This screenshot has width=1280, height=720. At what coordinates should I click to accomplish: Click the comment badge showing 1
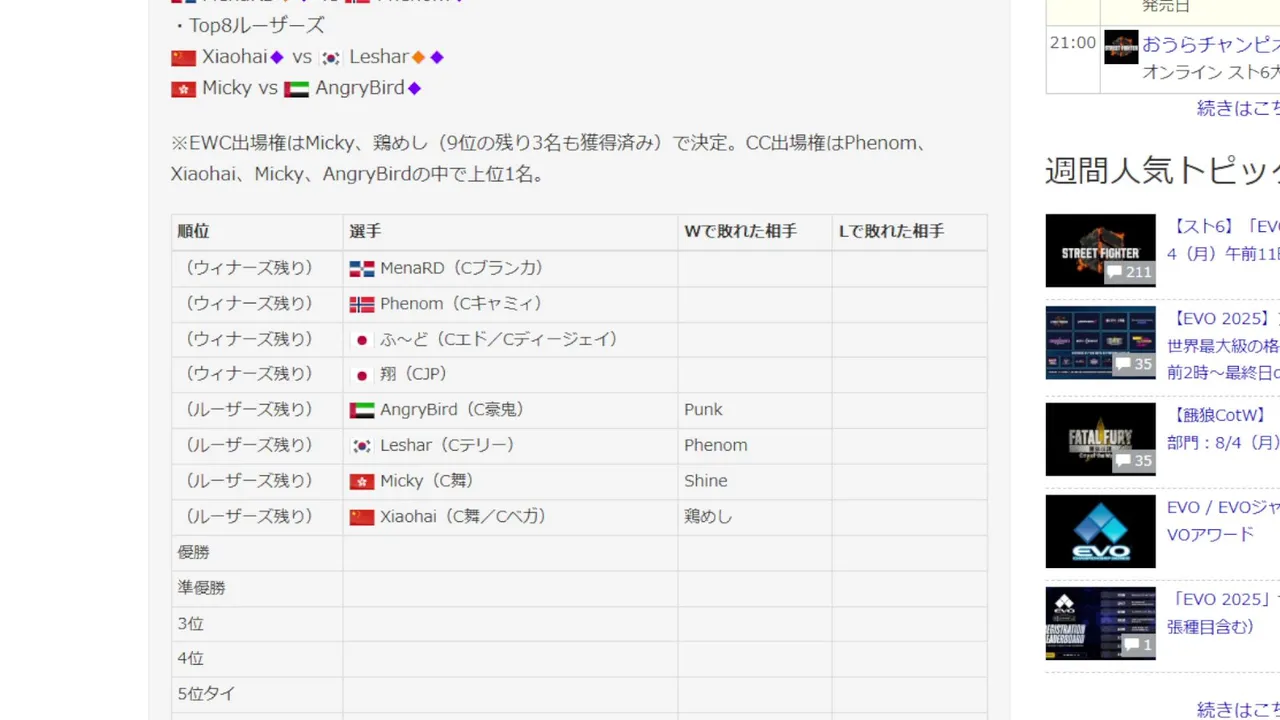click(x=1138, y=645)
